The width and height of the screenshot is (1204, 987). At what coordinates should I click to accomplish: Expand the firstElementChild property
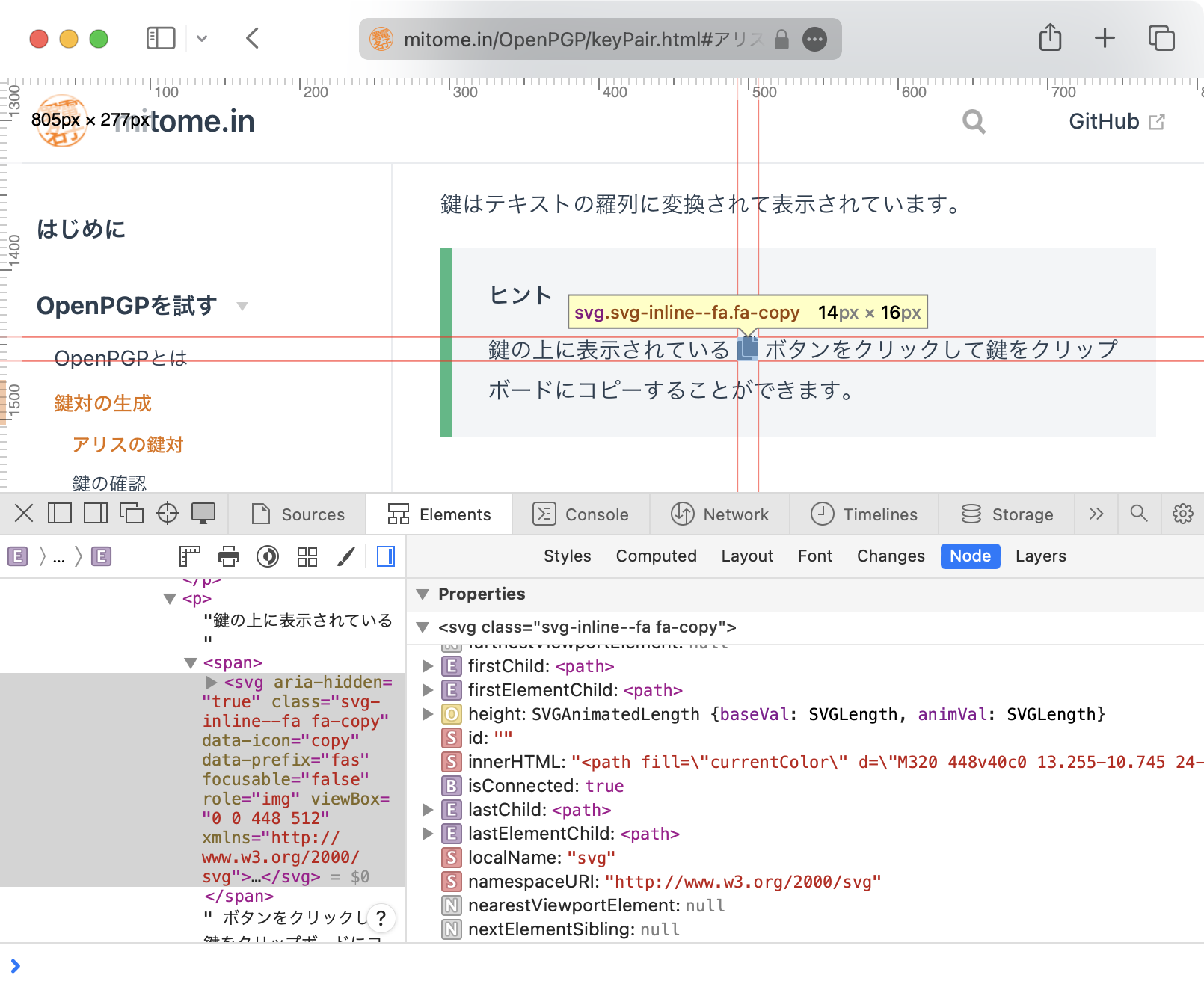click(x=428, y=690)
